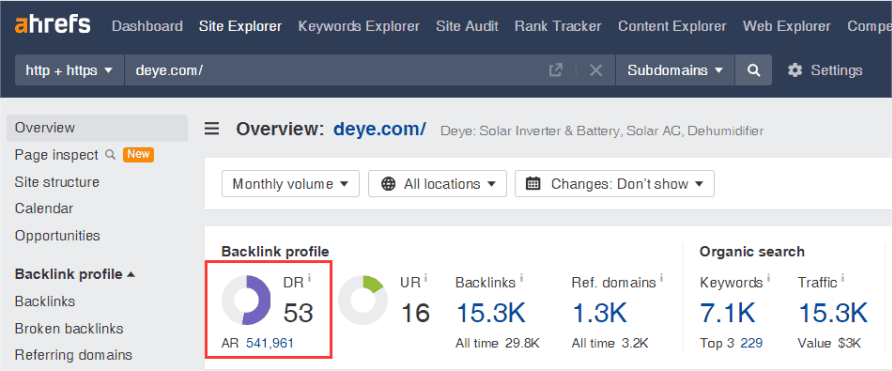Open the http + https protocol dropdown
The image size is (892, 371).
69,70
